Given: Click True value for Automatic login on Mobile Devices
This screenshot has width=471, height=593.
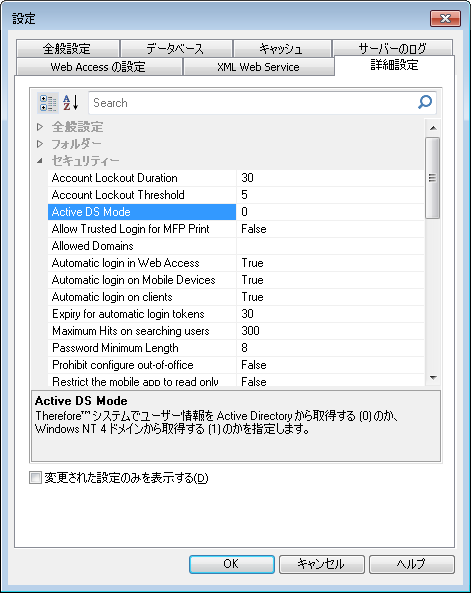Looking at the screenshot, I should tap(330, 280).
